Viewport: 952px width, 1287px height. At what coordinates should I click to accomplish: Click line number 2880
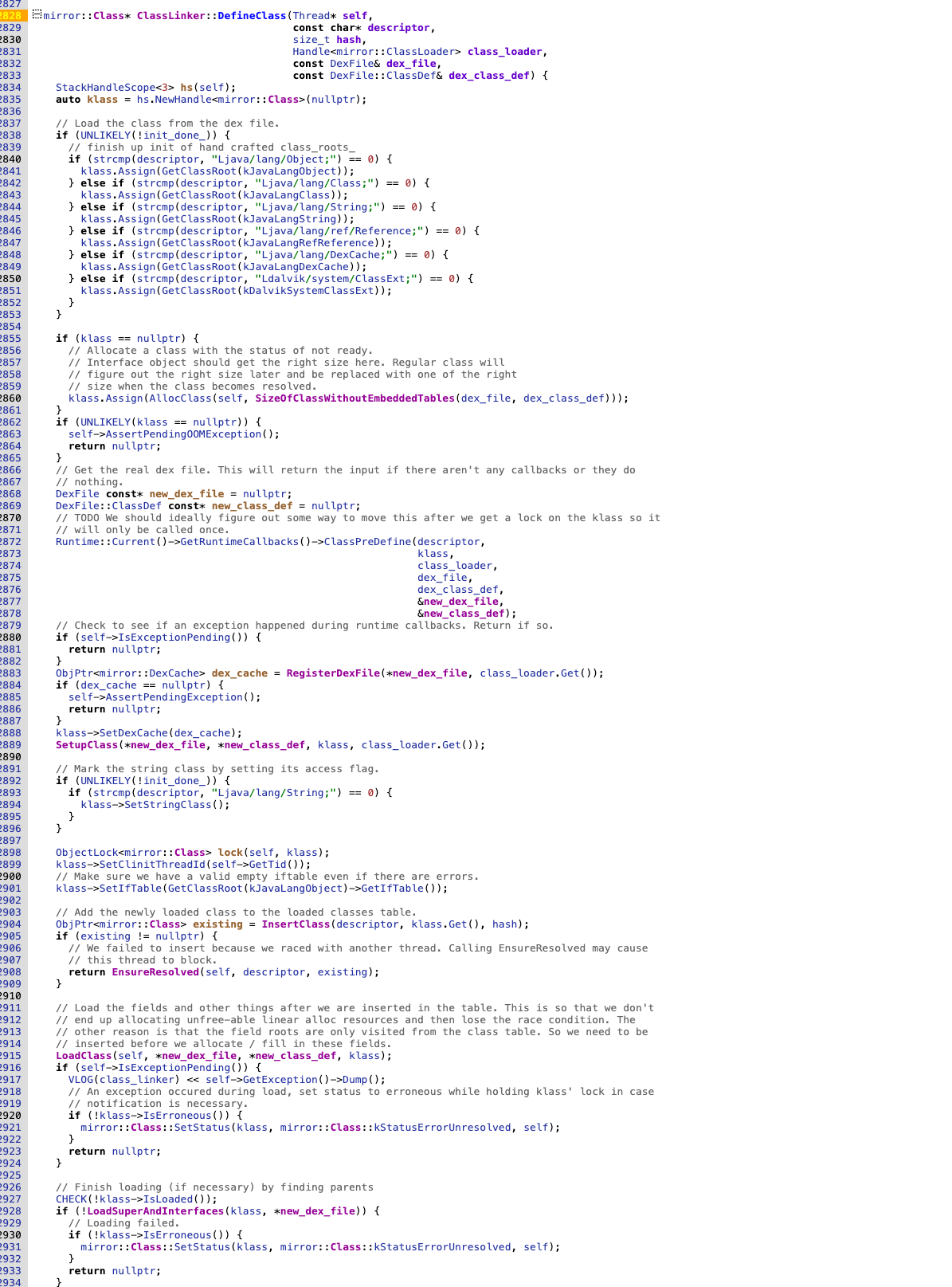coord(10,637)
